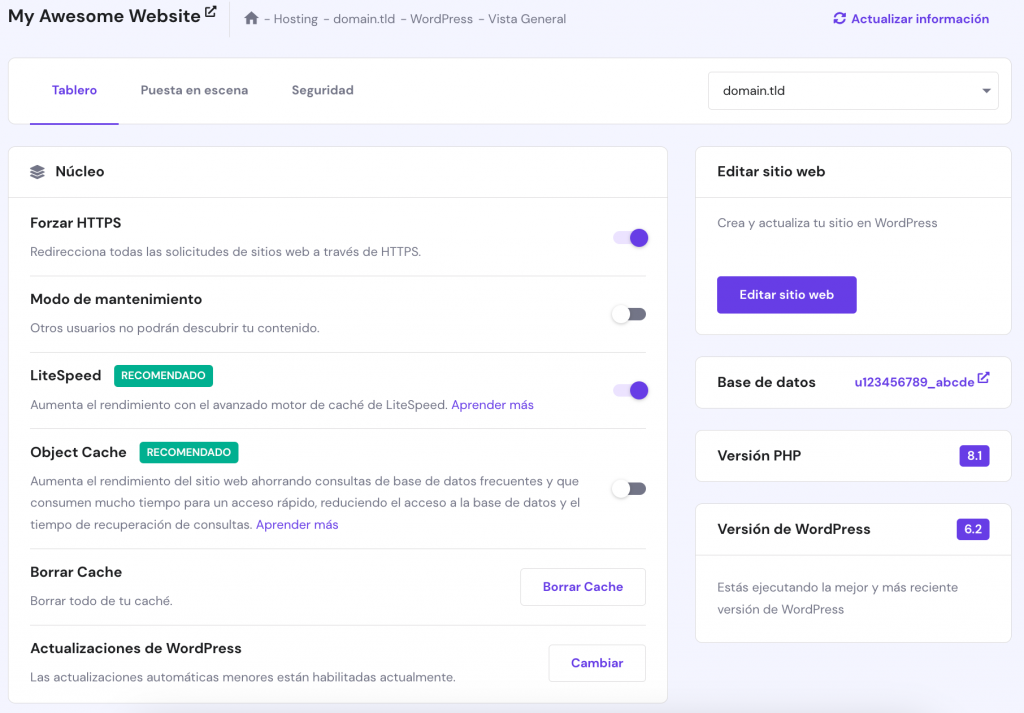Open LiteSpeed Aprender más link
1024x713 pixels.
tap(492, 405)
